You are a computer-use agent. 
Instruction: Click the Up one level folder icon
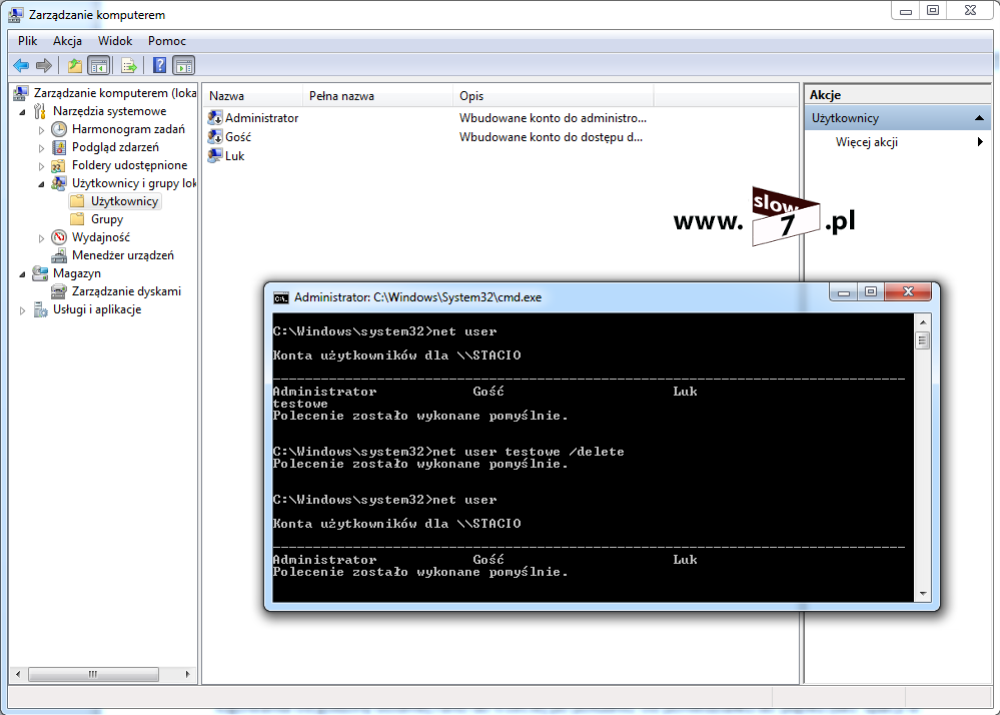coord(75,65)
